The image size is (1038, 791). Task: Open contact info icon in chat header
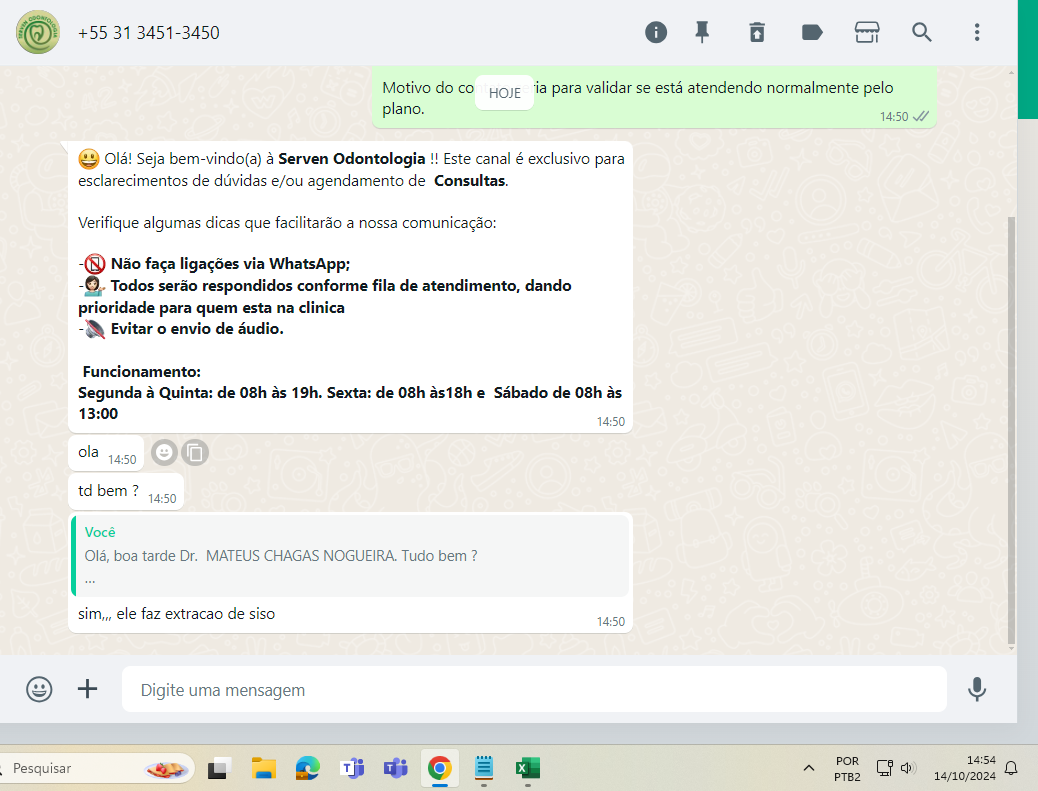655,32
